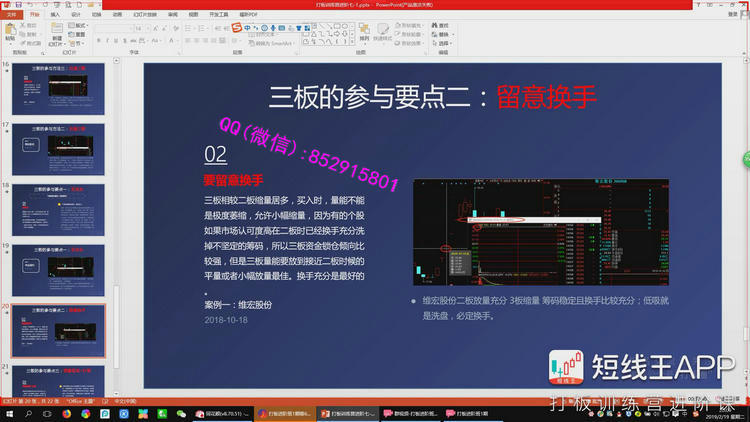Open the WeChat icon in the taskbar

coord(181,413)
